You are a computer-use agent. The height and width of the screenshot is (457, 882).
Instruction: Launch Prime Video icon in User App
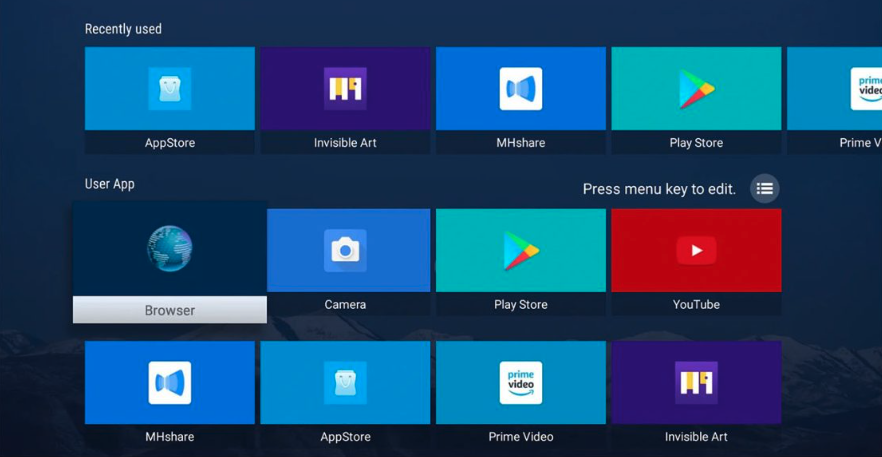point(521,383)
